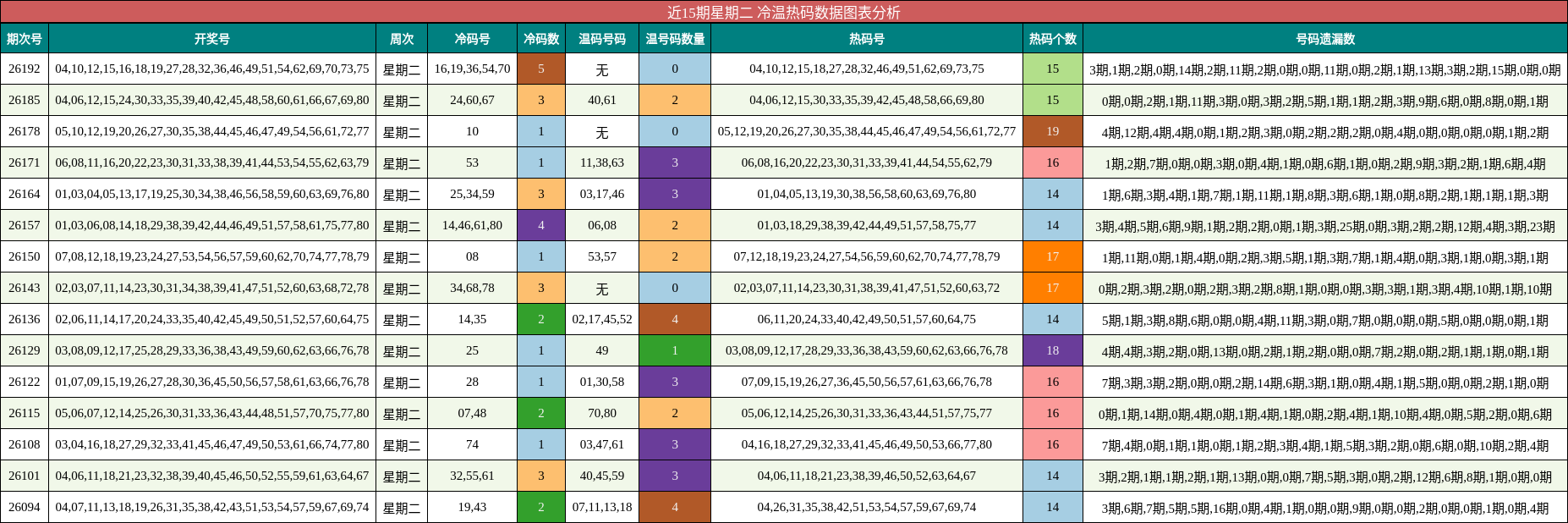Click the 号码遗漏数 column header

point(1325,39)
